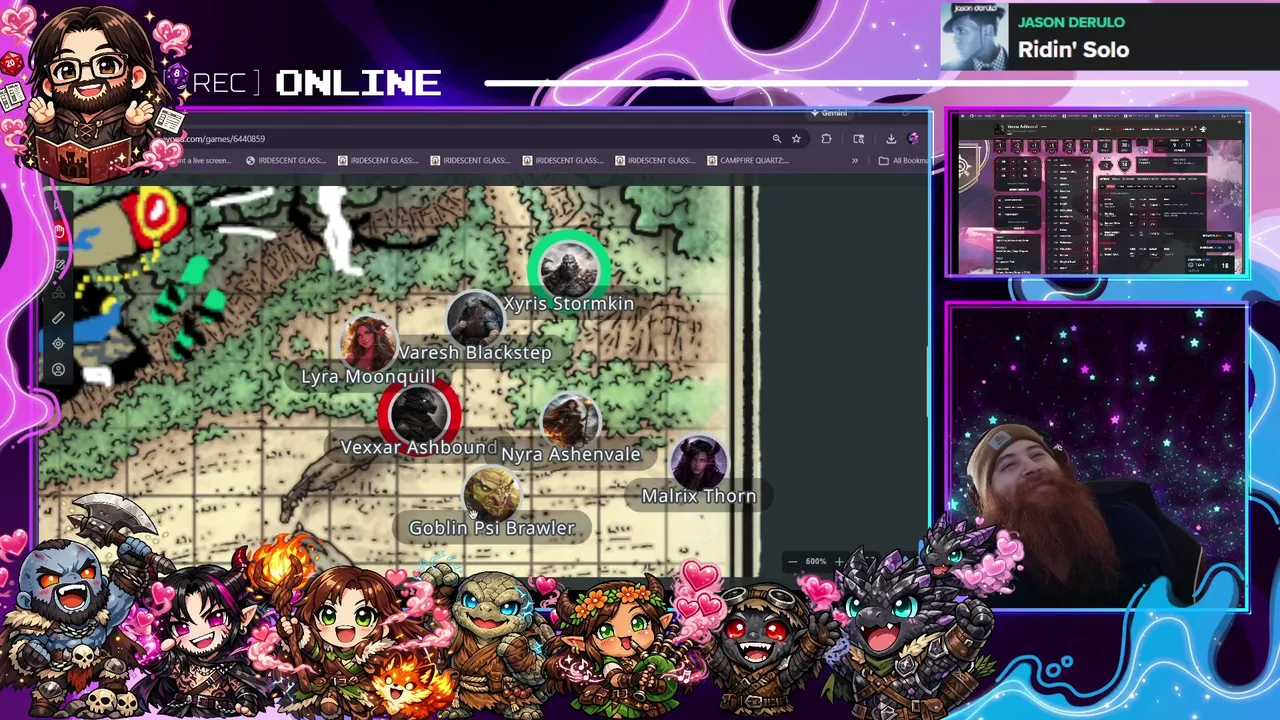Screen dimensions: 1280x720
Task: Click the Ridin' Solo song title
Action: [x=1073, y=50]
